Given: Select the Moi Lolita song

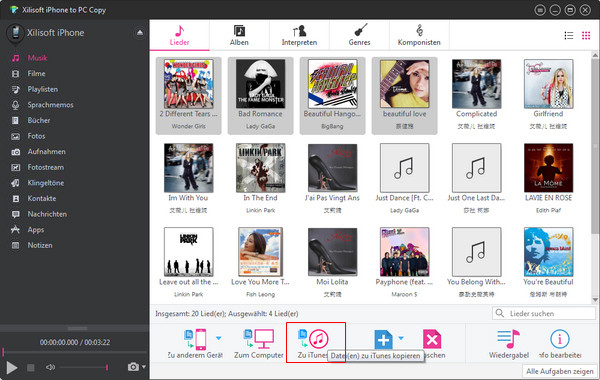Looking at the screenshot, I should pos(333,264).
